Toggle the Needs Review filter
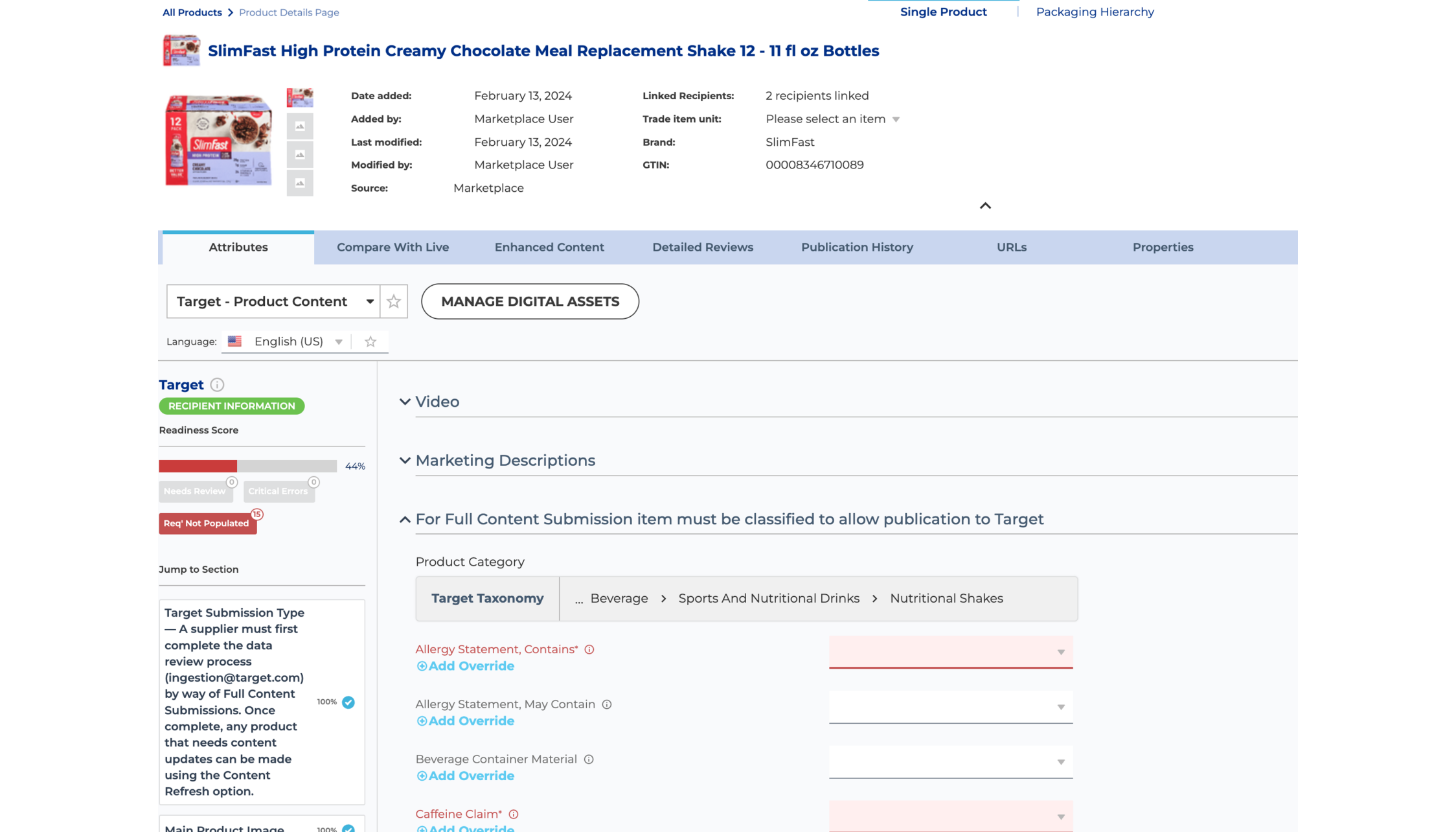Screen dimensions: 1456x832 tap(195, 491)
